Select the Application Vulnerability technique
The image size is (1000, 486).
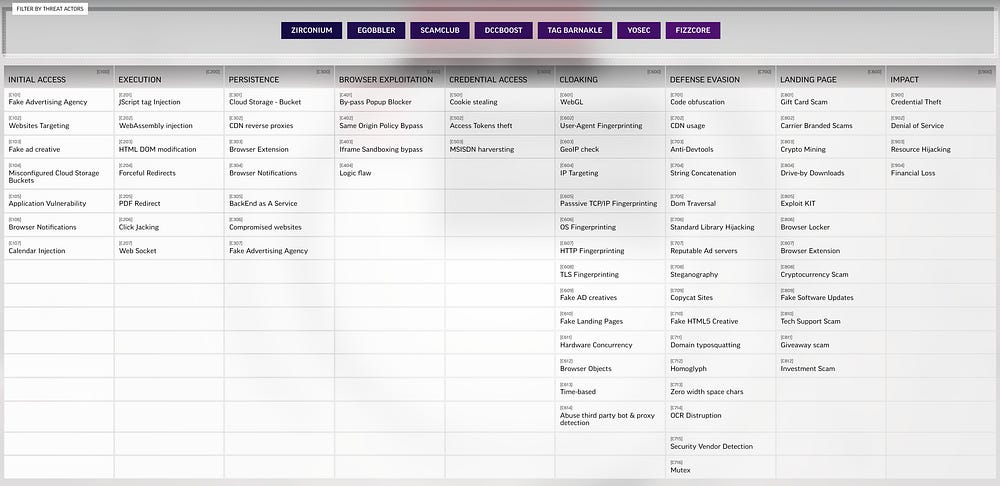(x=59, y=201)
